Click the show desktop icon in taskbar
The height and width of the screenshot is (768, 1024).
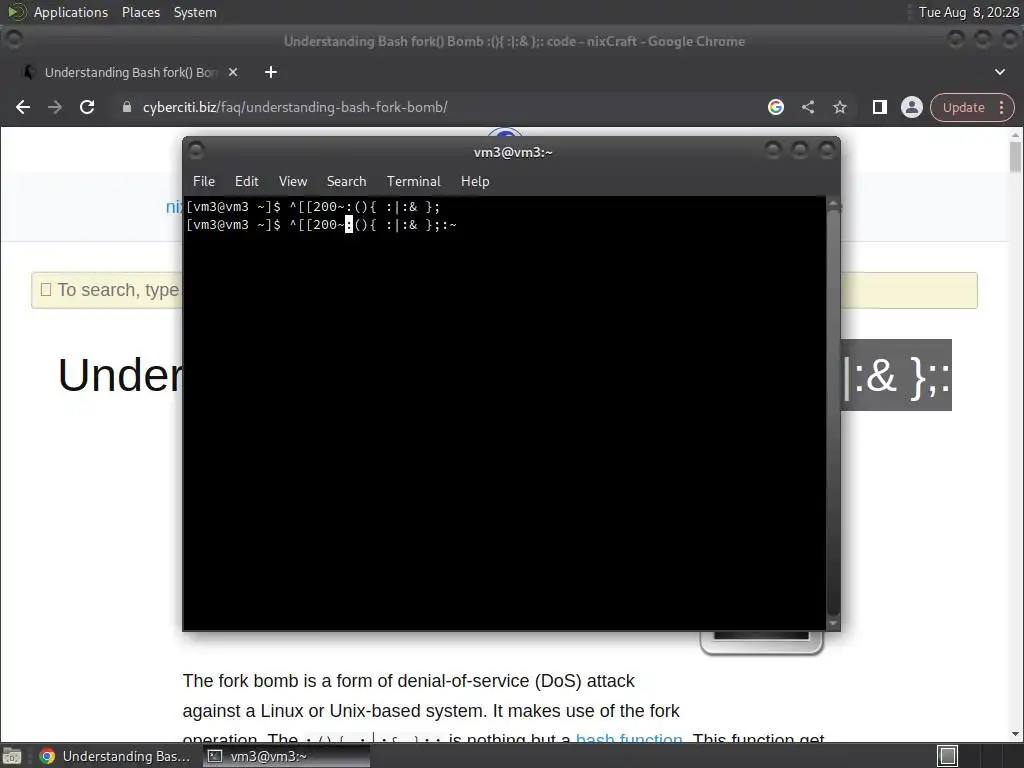[12, 756]
